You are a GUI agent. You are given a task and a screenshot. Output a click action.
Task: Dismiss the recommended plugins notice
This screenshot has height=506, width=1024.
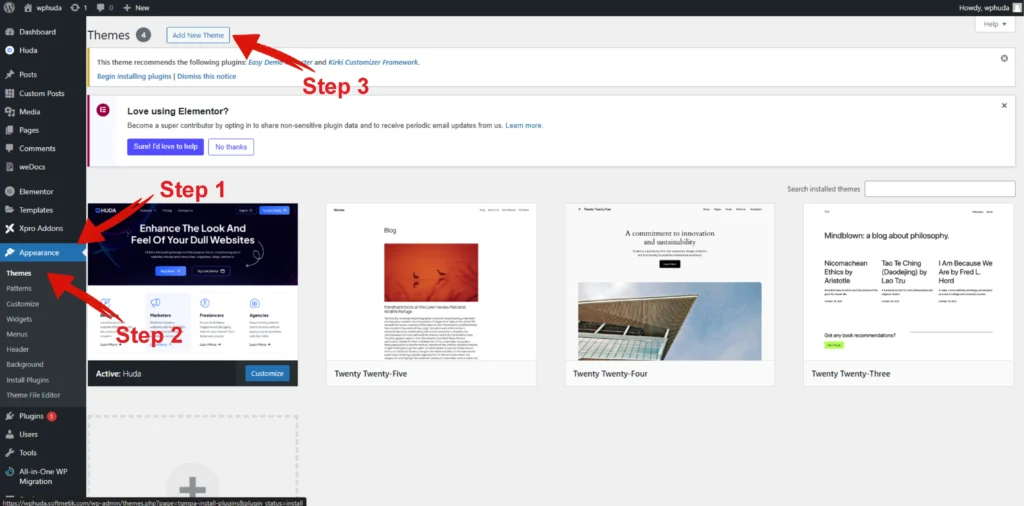(1004, 58)
